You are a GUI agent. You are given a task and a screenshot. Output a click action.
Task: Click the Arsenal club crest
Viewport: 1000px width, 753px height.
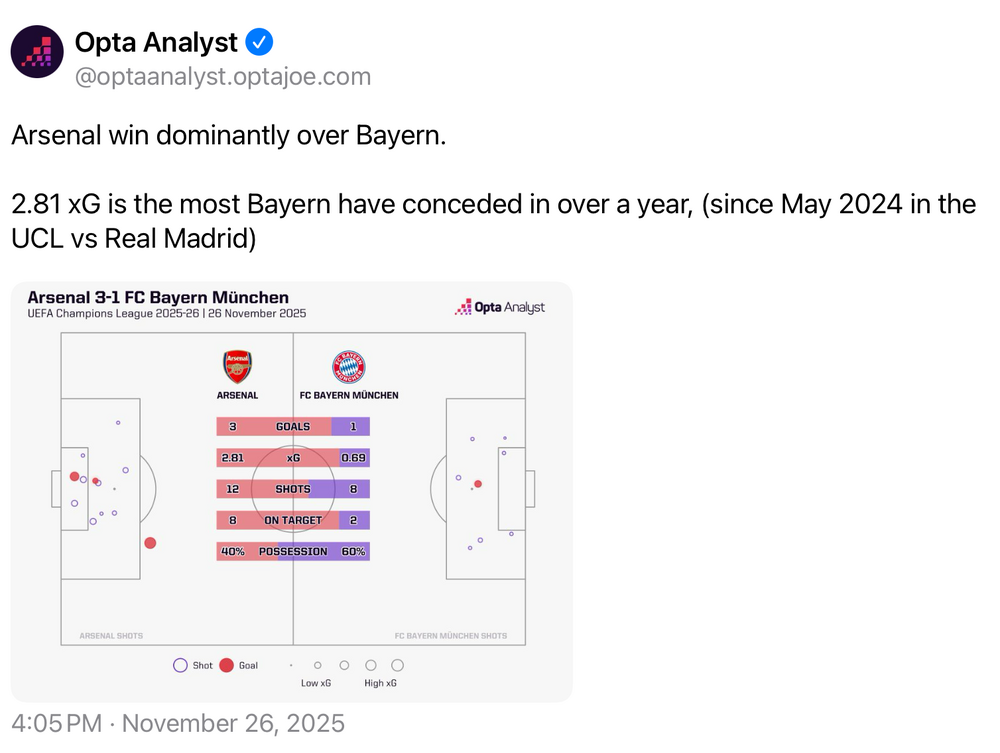point(237,366)
